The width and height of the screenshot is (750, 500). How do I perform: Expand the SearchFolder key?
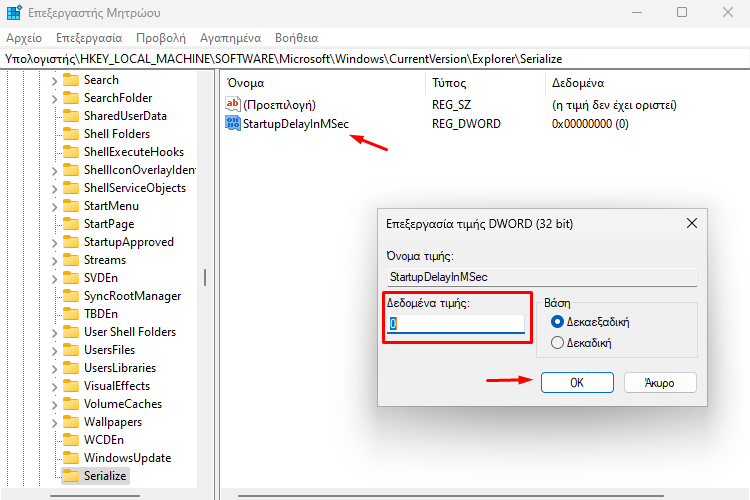55,99
